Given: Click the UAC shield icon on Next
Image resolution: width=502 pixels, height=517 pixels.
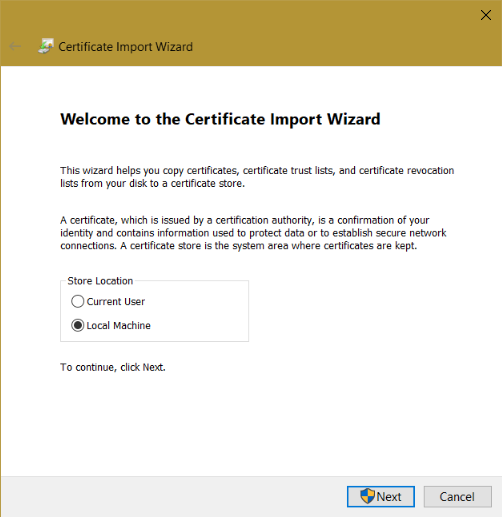Looking at the screenshot, I should [367, 496].
